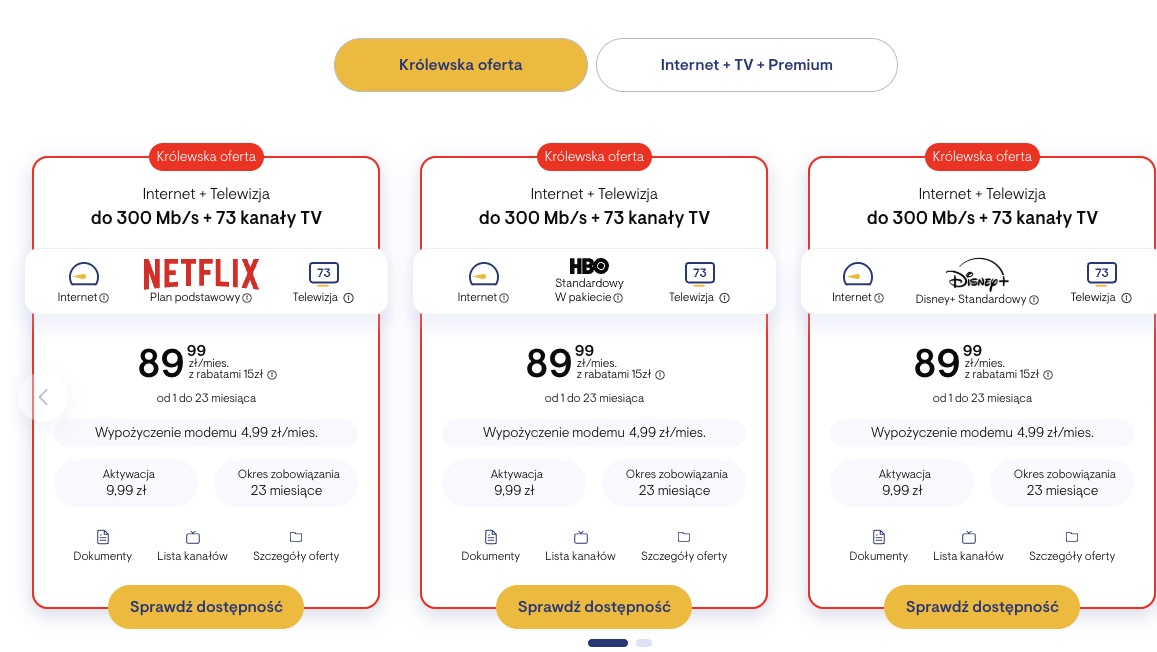Select the Królewska oferta tab
This screenshot has height=652, width=1157.
pos(460,65)
